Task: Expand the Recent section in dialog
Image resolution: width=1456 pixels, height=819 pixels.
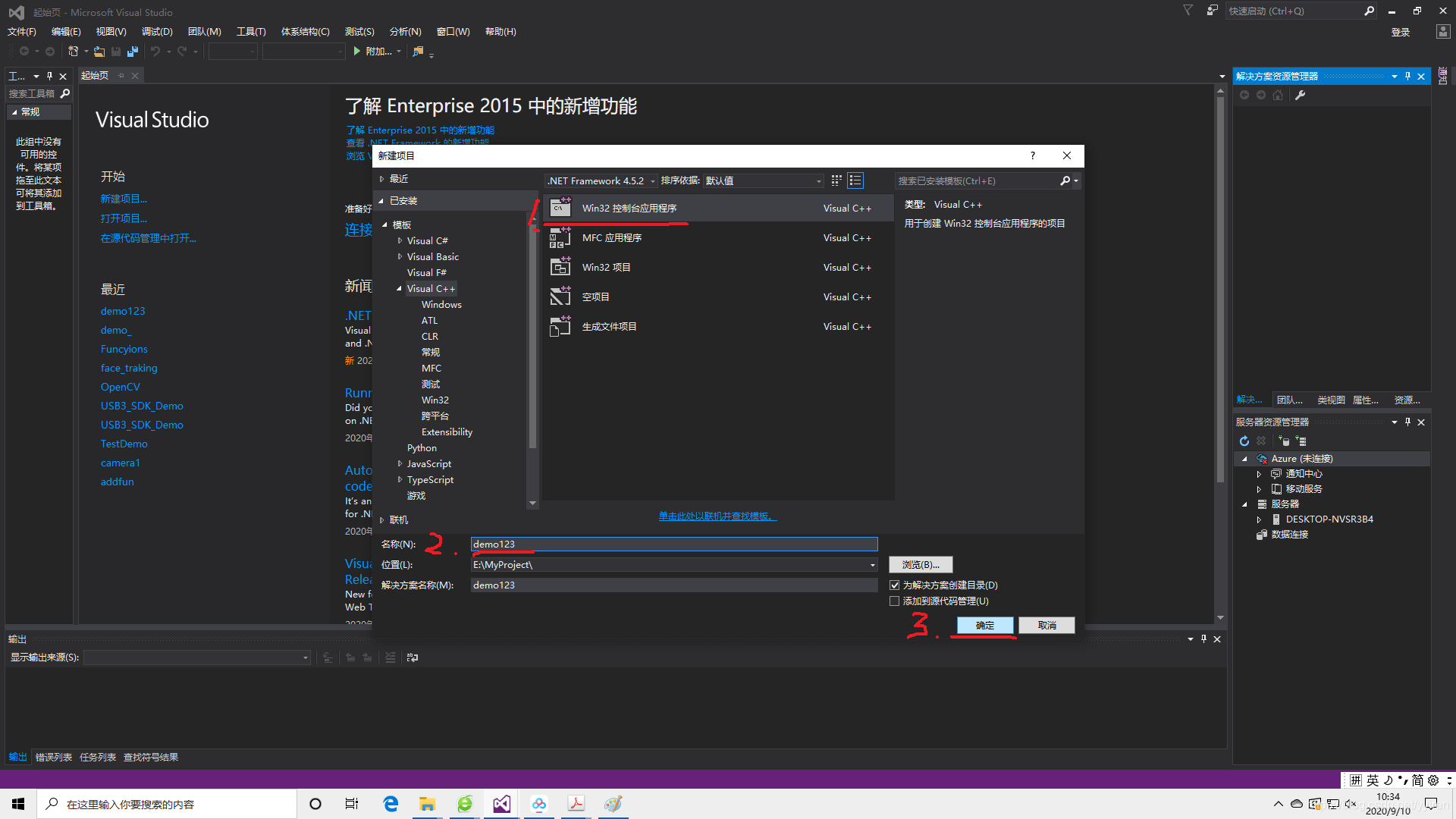Action: [x=382, y=179]
